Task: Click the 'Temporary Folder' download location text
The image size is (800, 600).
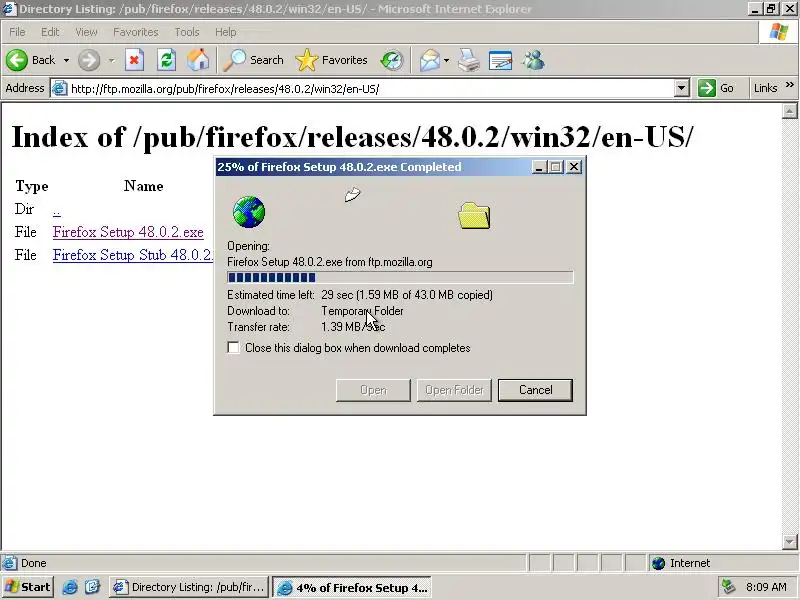Action: 362,311
